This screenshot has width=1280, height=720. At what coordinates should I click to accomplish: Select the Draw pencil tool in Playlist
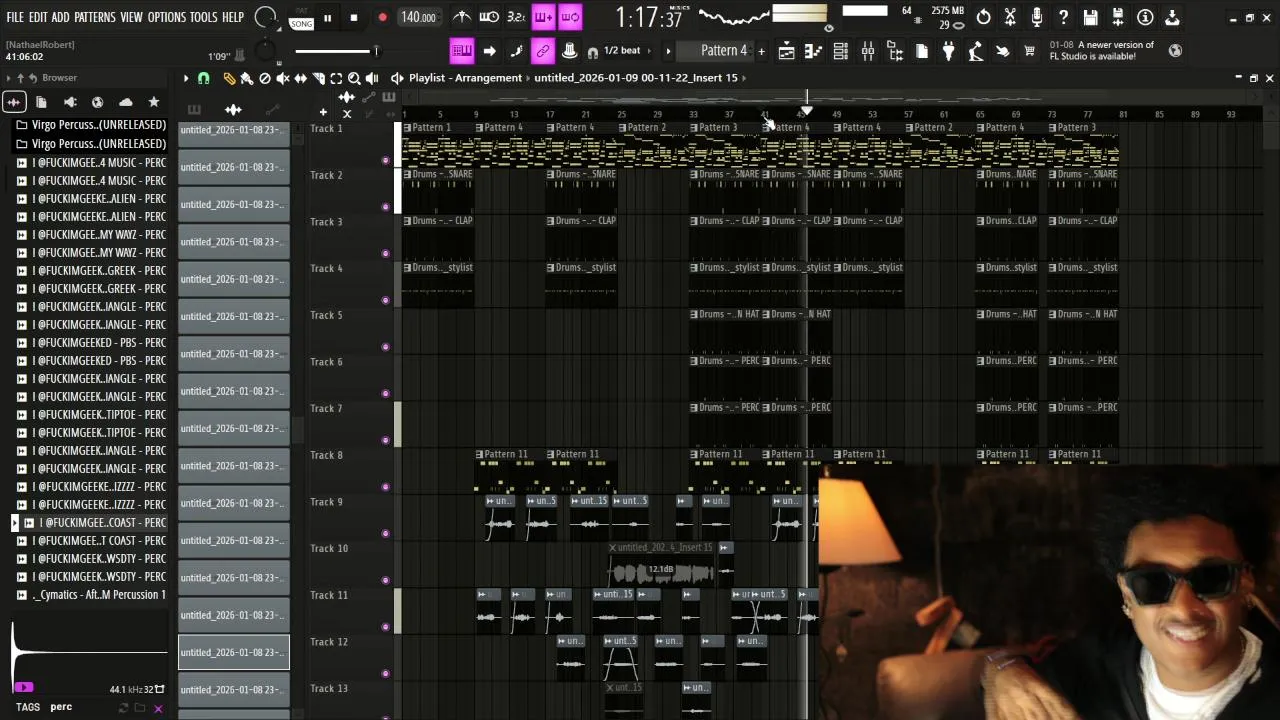tap(229, 78)
